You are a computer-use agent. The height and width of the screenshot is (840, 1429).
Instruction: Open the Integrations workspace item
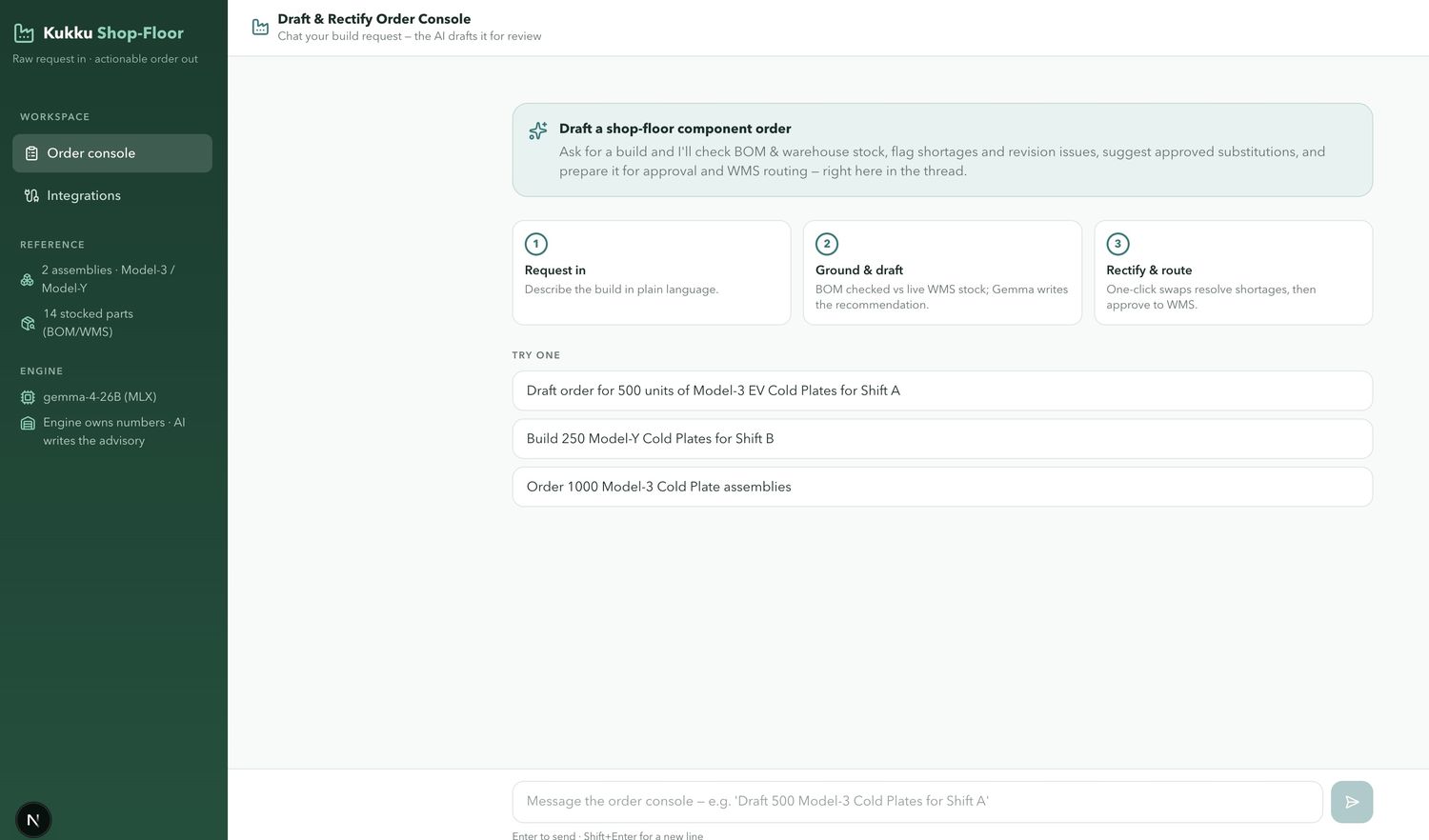pyautogui.click(x=112, y=195)
